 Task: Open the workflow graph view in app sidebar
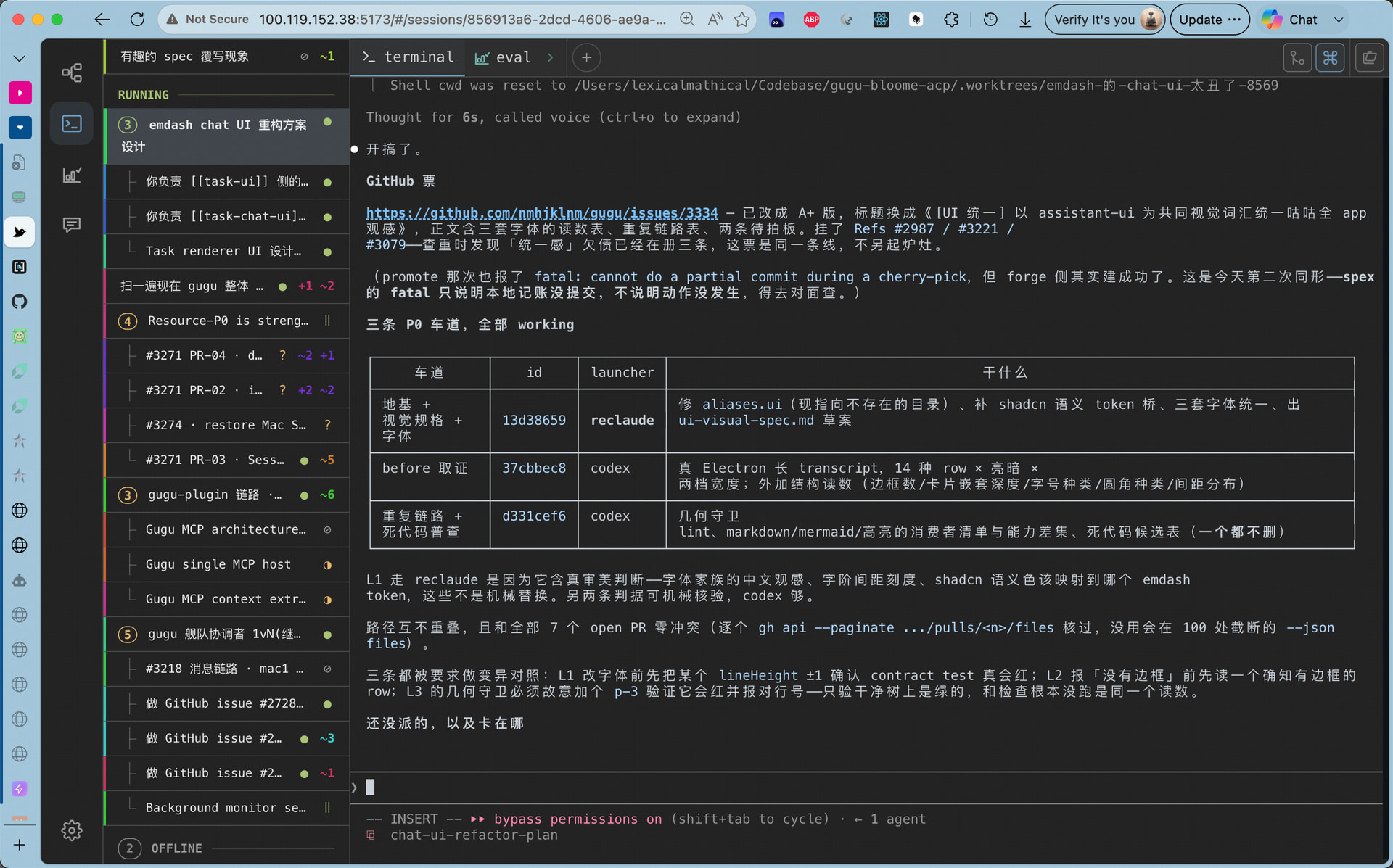click(x=72, y=73)
